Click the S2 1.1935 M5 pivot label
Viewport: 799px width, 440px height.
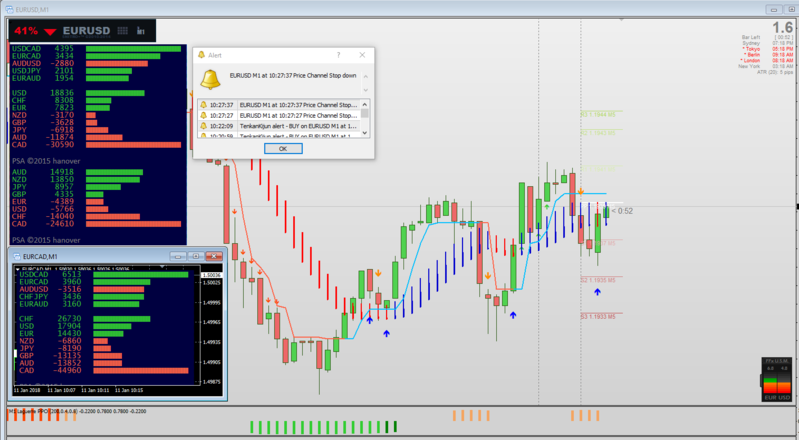598,280
